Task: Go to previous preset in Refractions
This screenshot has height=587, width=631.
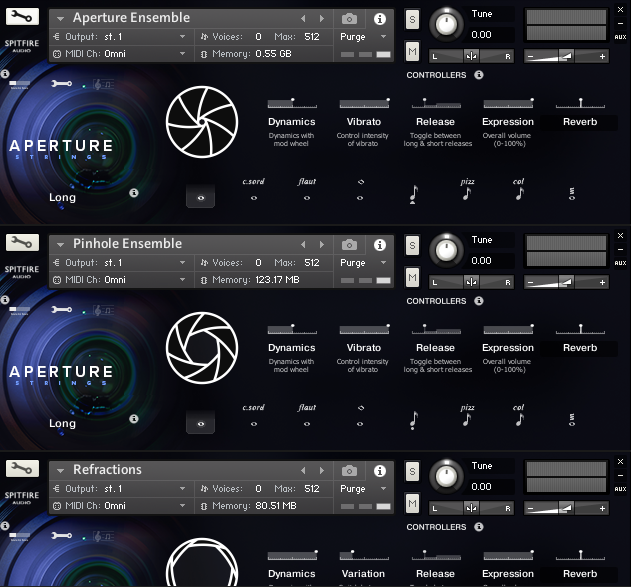Action: pyautogui.click(x=303, y=471)
